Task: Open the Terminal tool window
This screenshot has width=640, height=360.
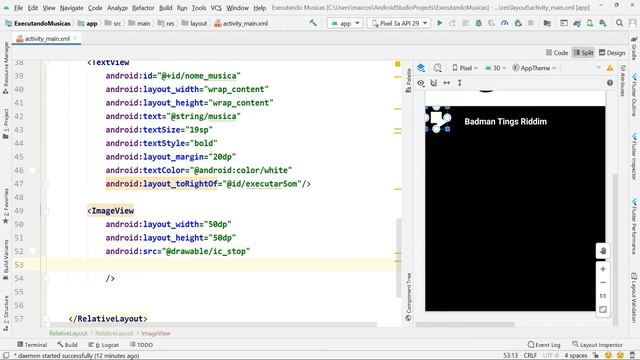Action: pyautogui.click(x=32, y=344)
